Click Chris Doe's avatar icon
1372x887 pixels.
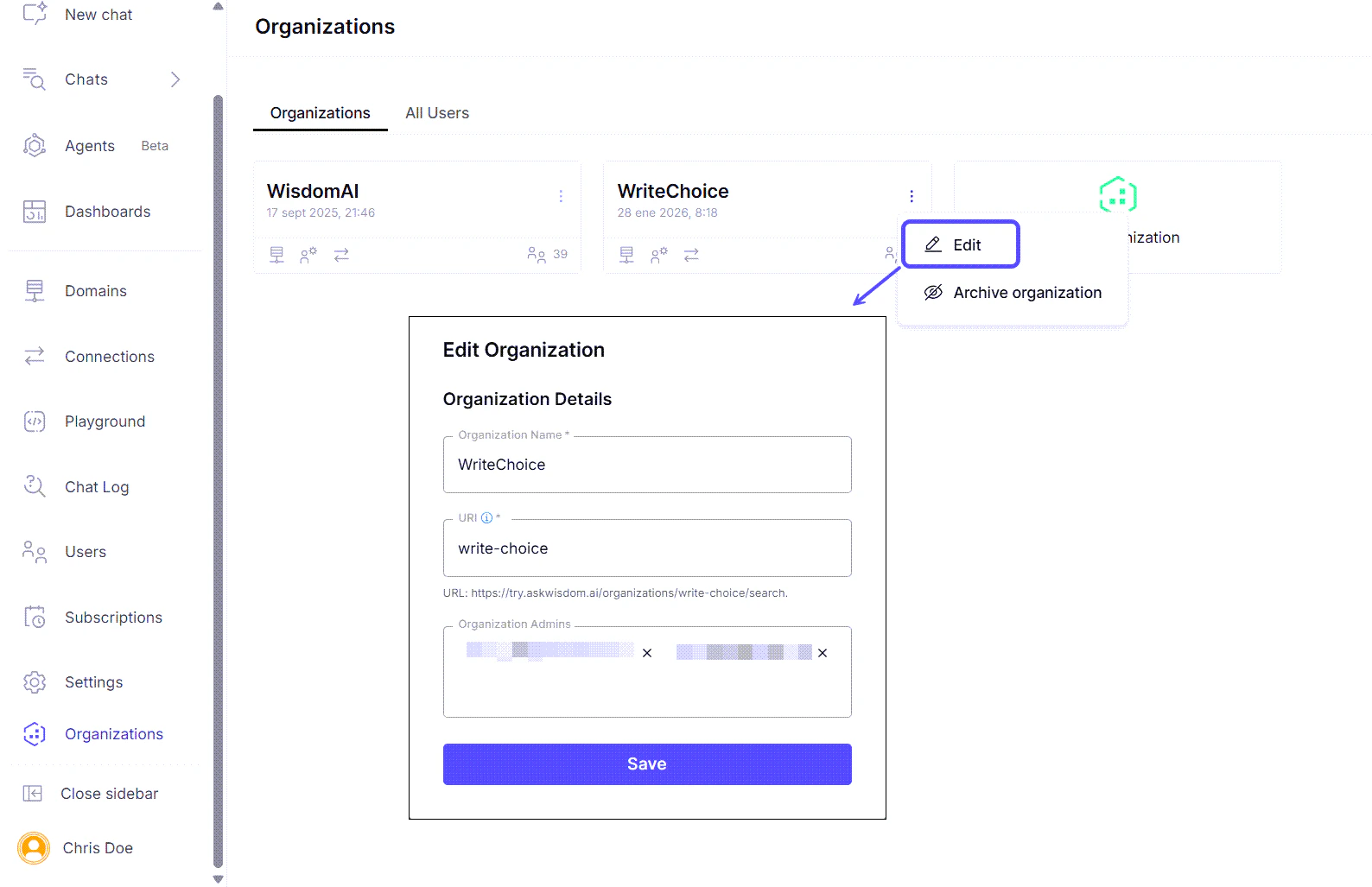coord(33,848)
